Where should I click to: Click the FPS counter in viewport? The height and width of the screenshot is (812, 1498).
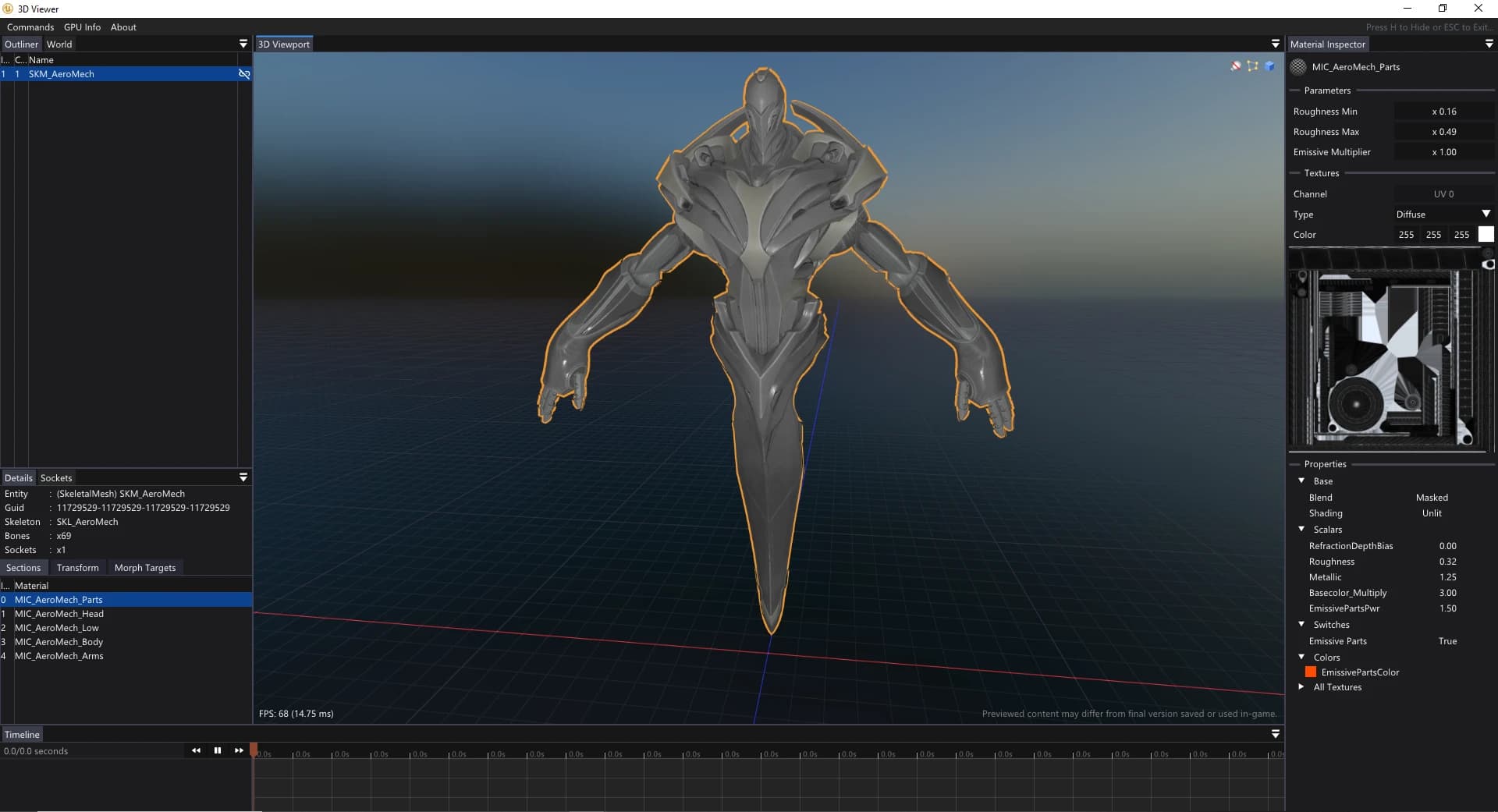(296, 714)
